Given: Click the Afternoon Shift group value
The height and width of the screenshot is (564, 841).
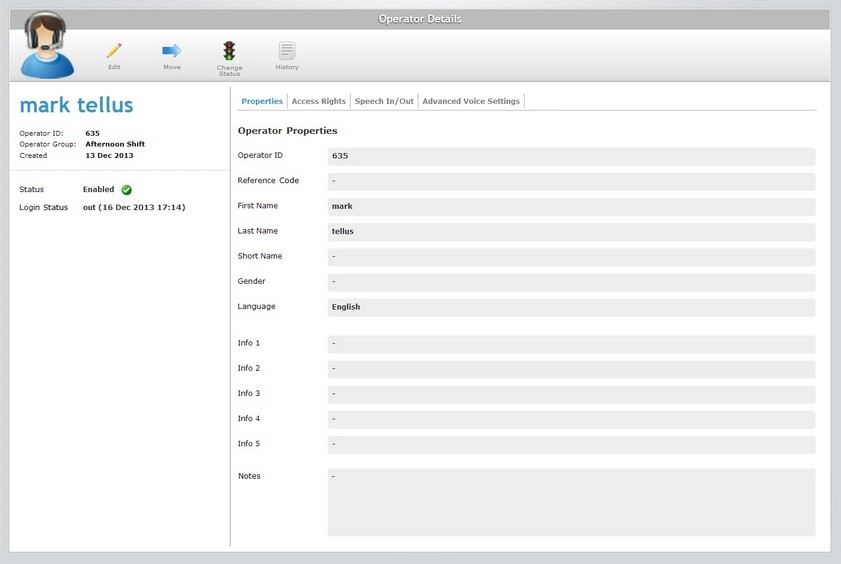Looking at the screenshot, I should point(115,144).
